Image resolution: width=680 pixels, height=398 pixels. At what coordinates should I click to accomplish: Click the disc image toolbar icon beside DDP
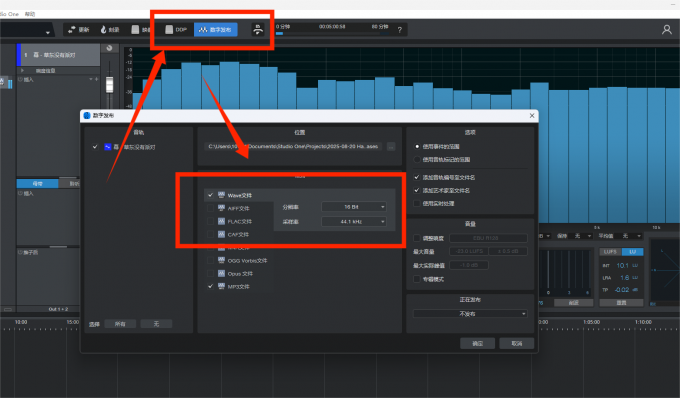coord(135,29)
